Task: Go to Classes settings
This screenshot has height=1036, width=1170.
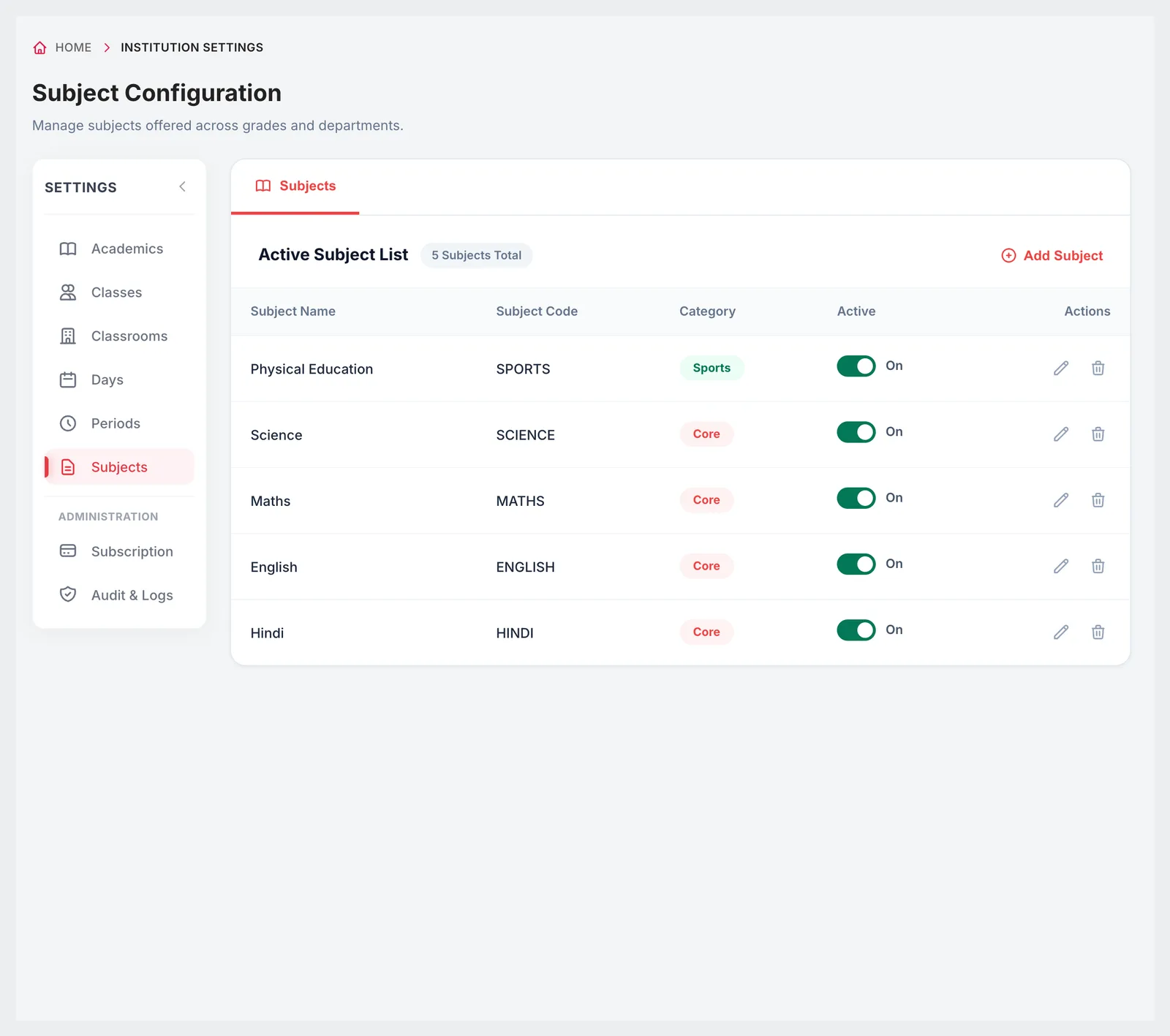Action: (x=119, y=292)
